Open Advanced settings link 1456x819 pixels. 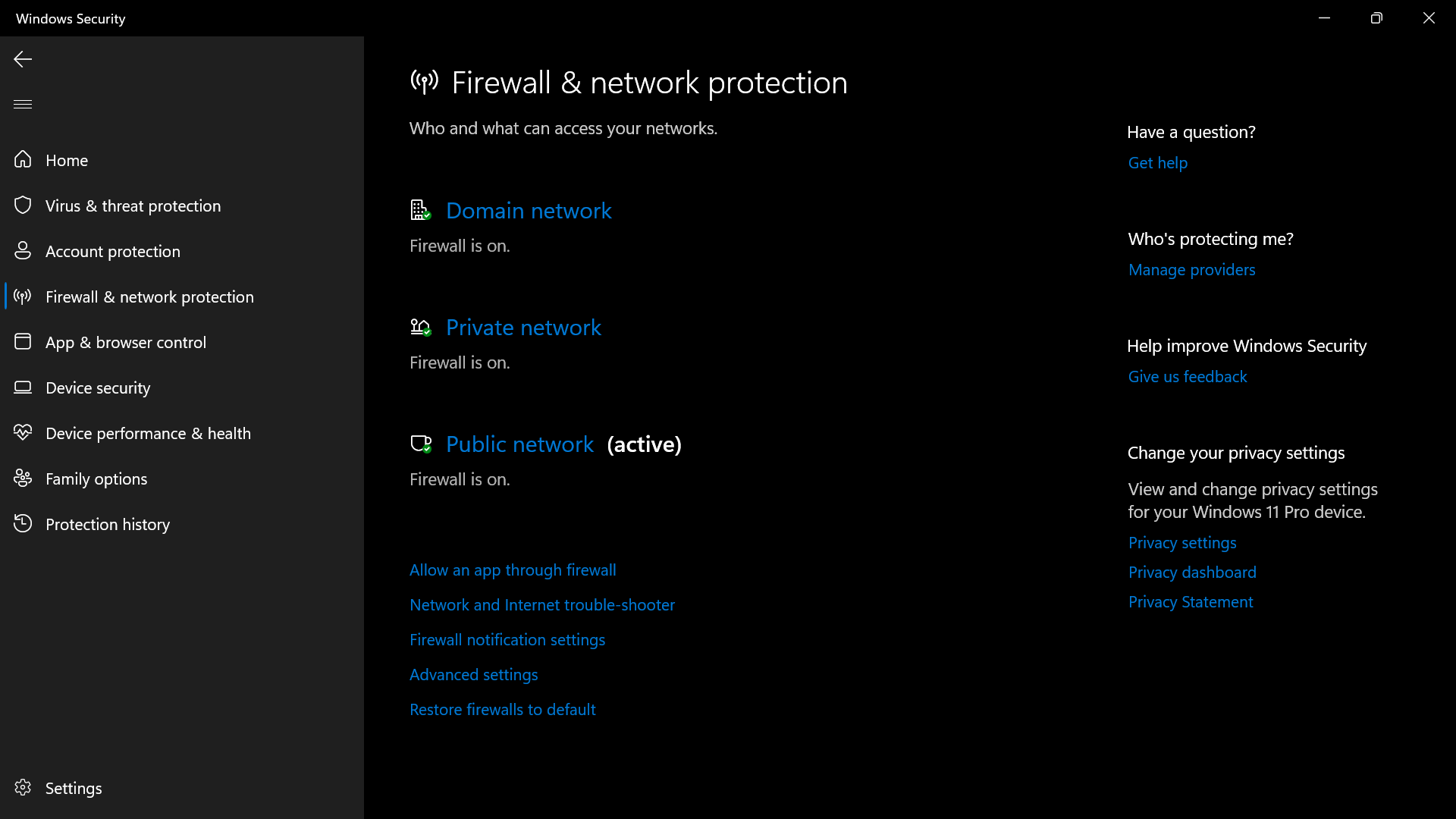point(473,675)
